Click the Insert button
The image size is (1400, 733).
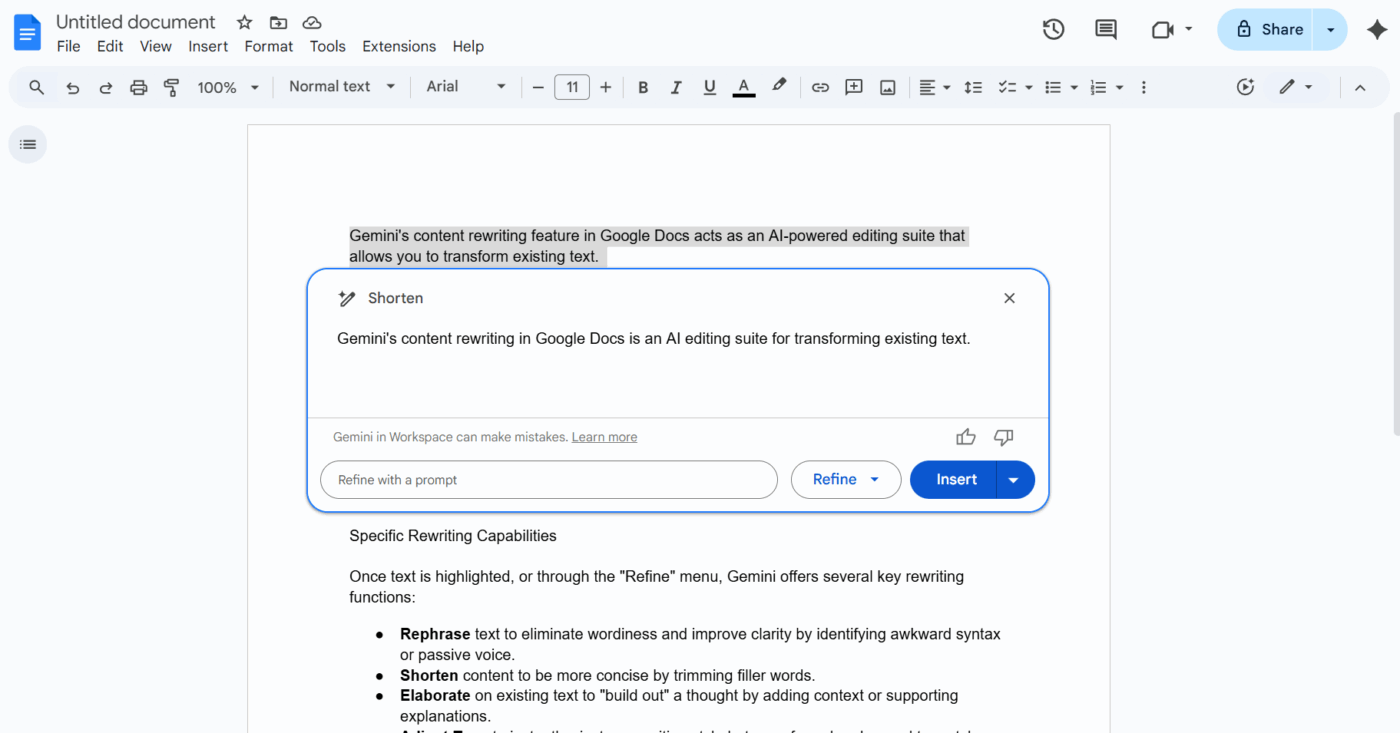[955, 480]
